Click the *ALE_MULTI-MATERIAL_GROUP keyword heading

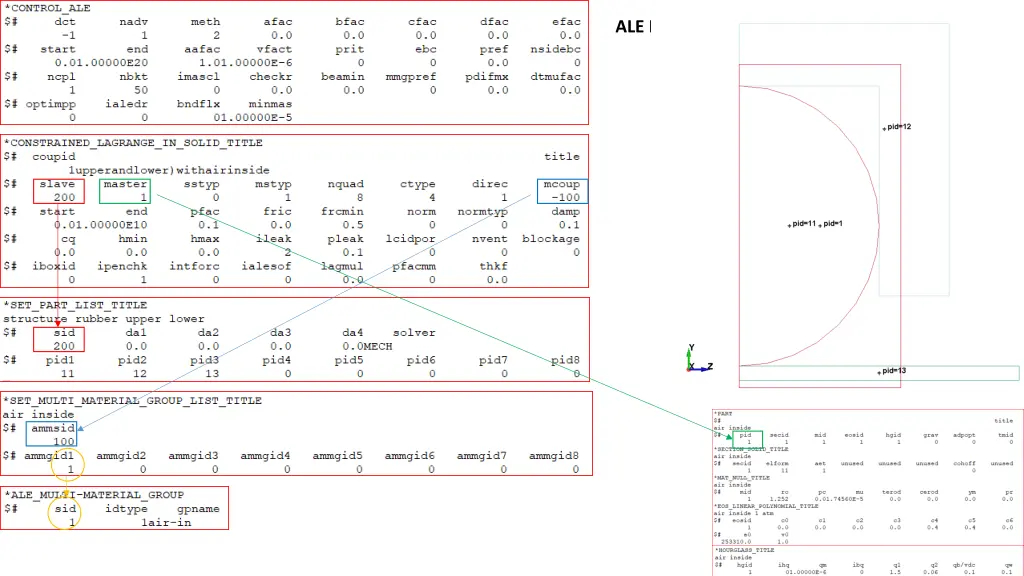(x=94, y=494)
